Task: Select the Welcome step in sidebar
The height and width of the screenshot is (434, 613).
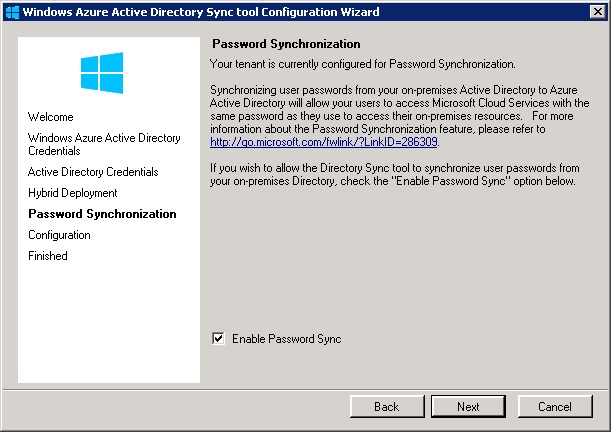Action: [51, 117]
